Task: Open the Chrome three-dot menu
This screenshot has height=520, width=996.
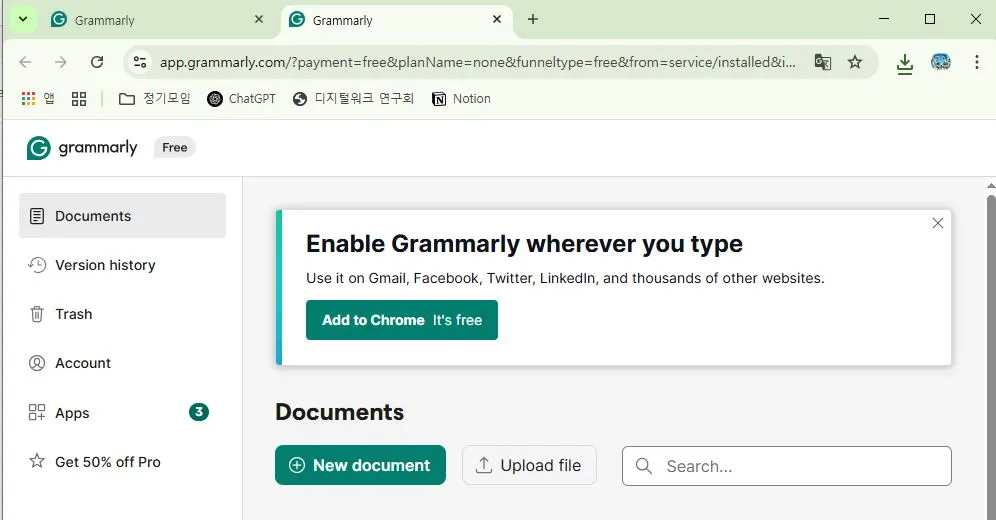Action: tap(977, 62)
